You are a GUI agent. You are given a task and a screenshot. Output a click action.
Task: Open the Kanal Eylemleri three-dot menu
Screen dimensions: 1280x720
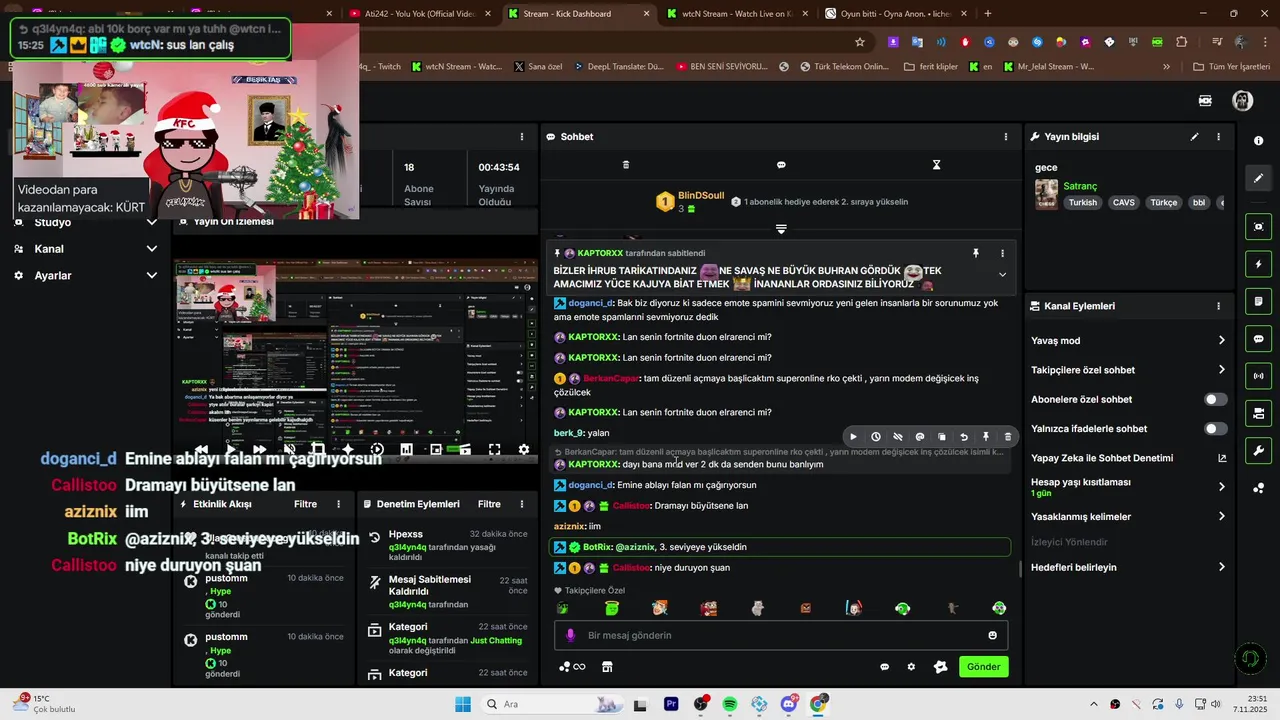tap(1218, 306)
